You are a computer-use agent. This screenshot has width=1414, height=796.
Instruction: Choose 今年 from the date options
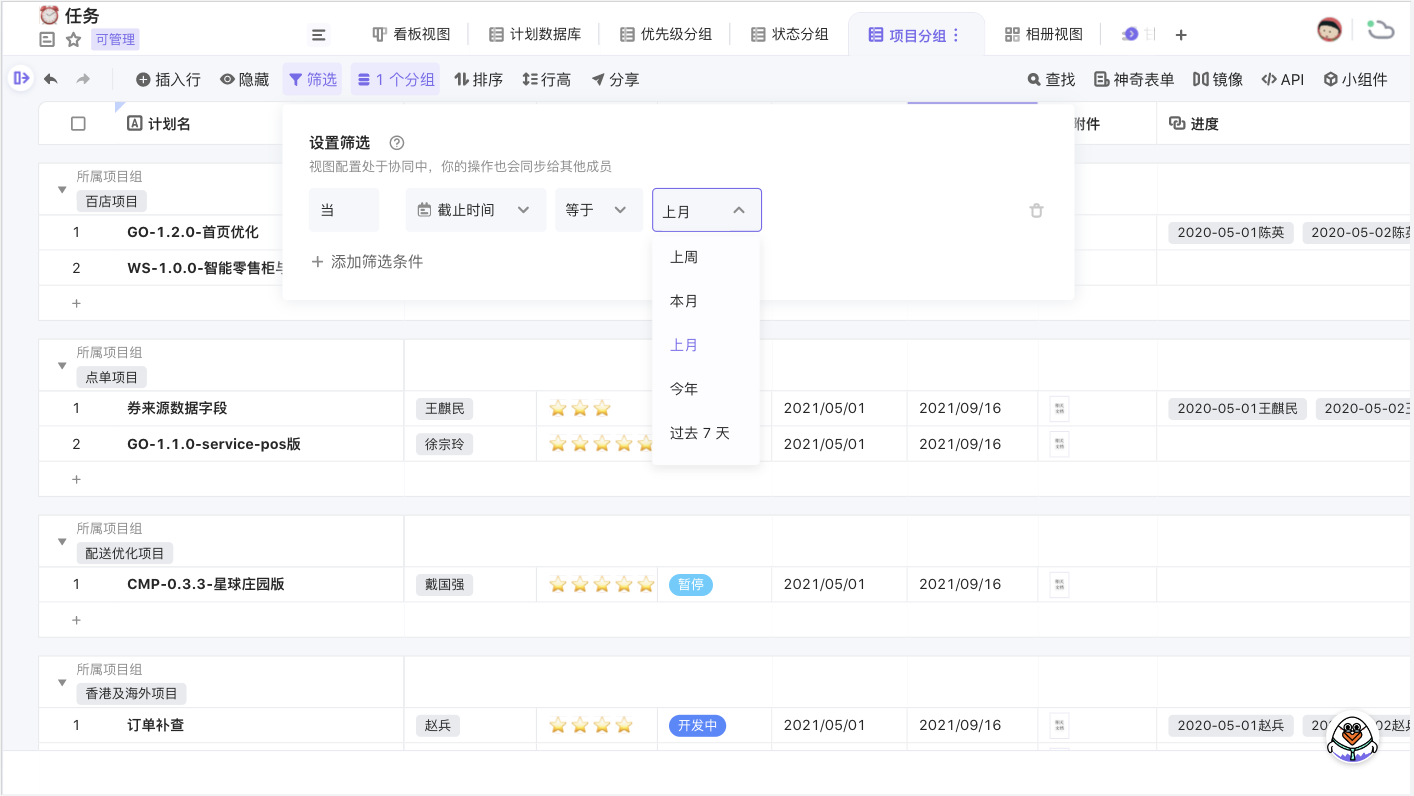click(x=684, y=389)
